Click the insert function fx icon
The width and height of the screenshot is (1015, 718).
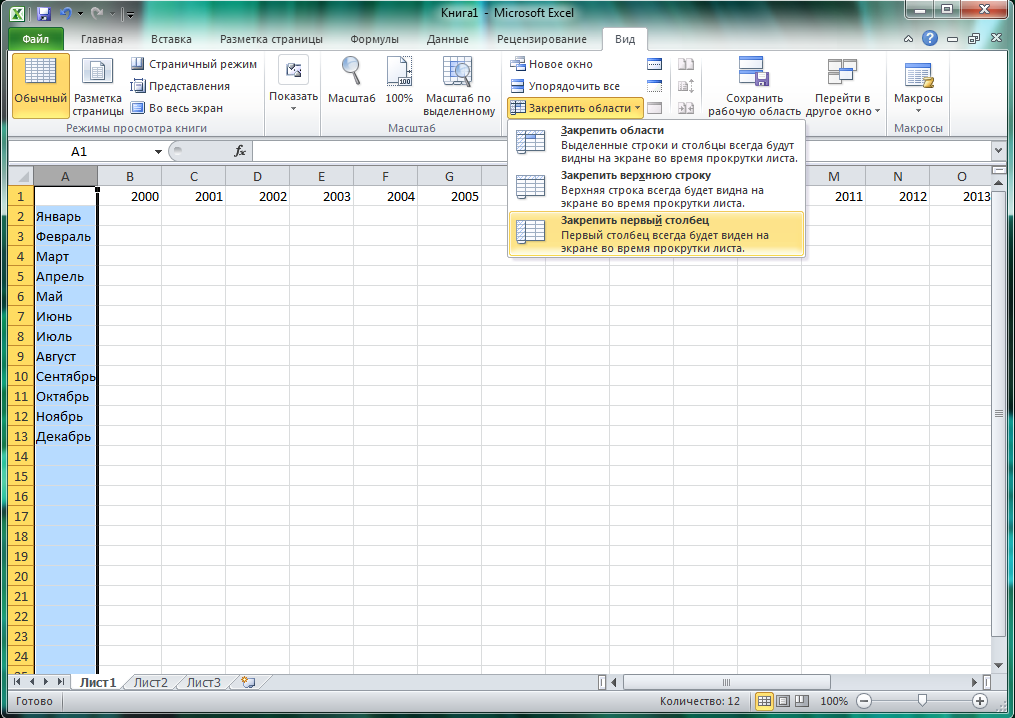(x=240, y=151)
